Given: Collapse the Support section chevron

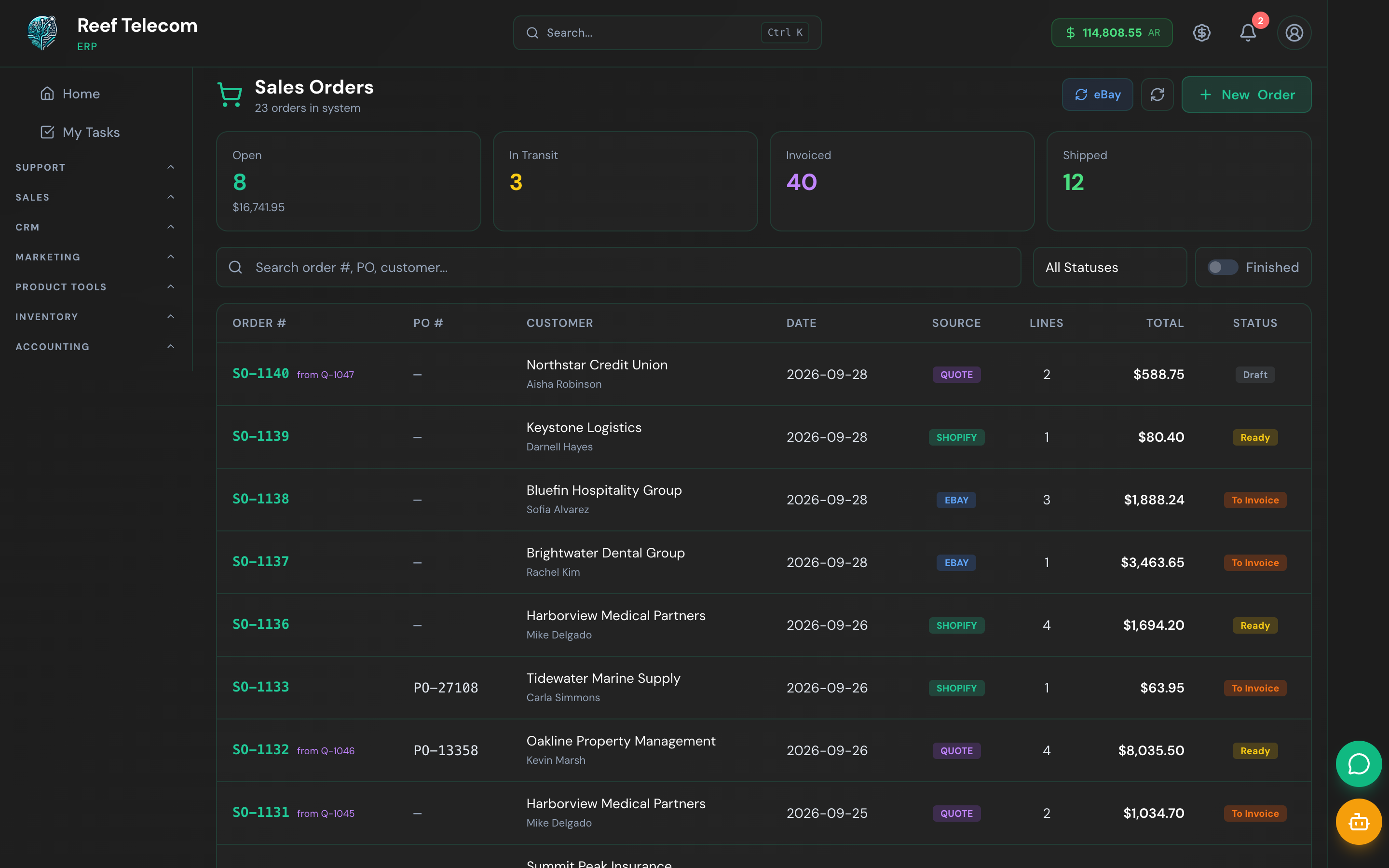Looking at the screenshot, I should click(170, 167).
